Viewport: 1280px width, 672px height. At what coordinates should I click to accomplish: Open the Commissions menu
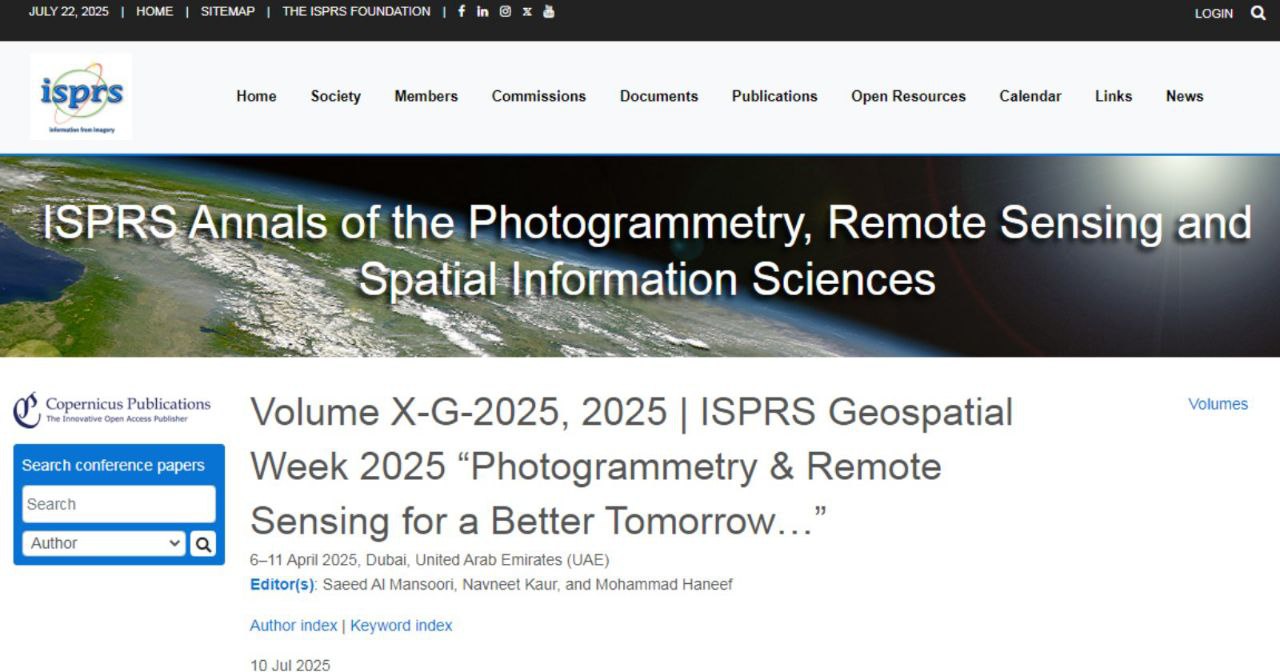tap(539, 96)
